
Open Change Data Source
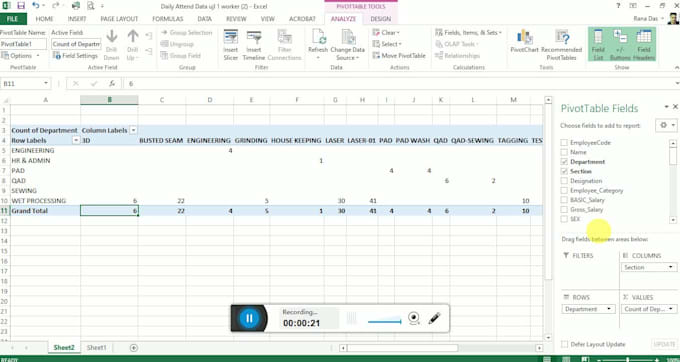click(x=347, y=45)
